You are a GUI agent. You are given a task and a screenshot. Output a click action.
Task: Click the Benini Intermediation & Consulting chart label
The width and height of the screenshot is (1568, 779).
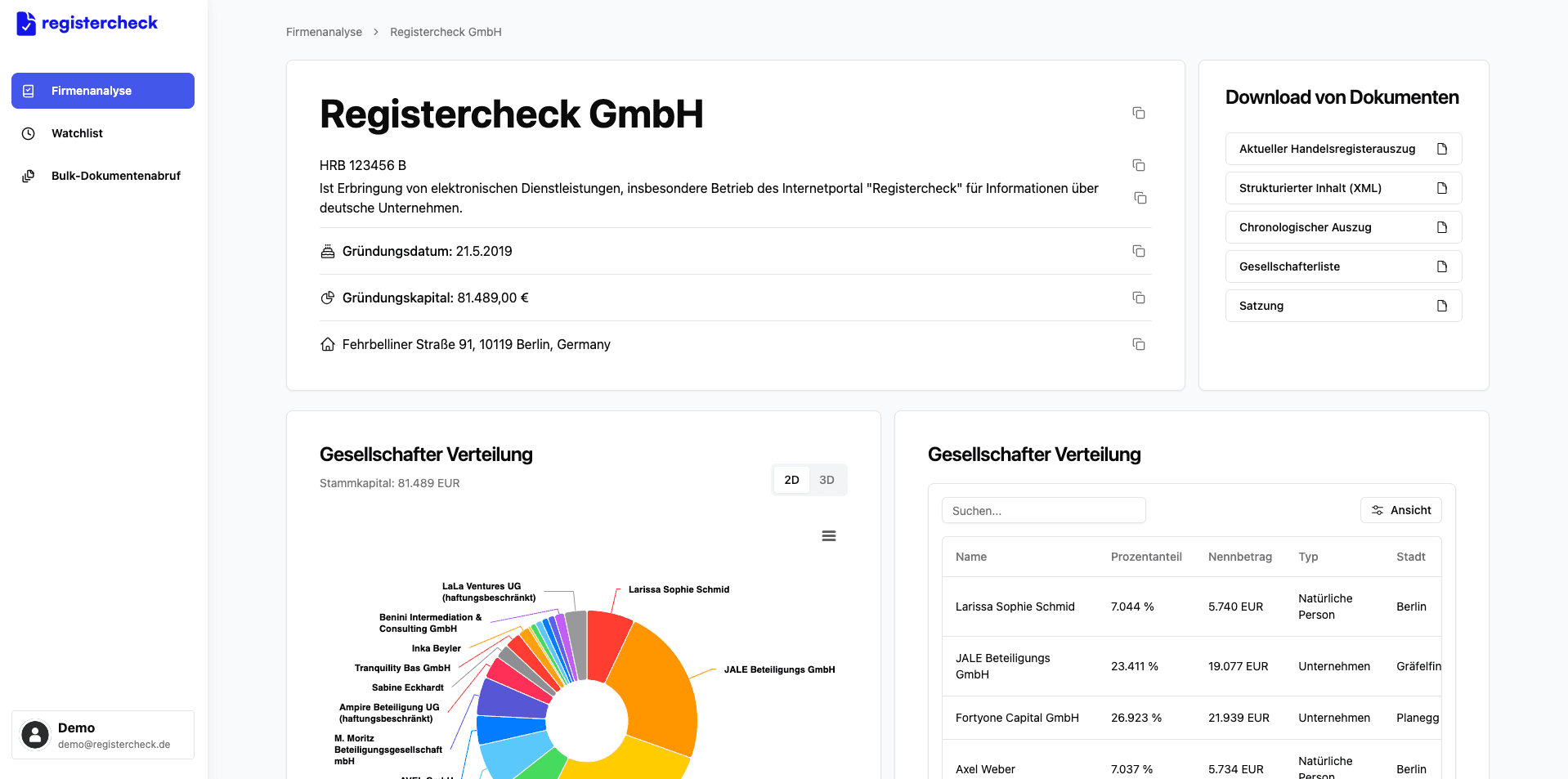tap(430, 623)
